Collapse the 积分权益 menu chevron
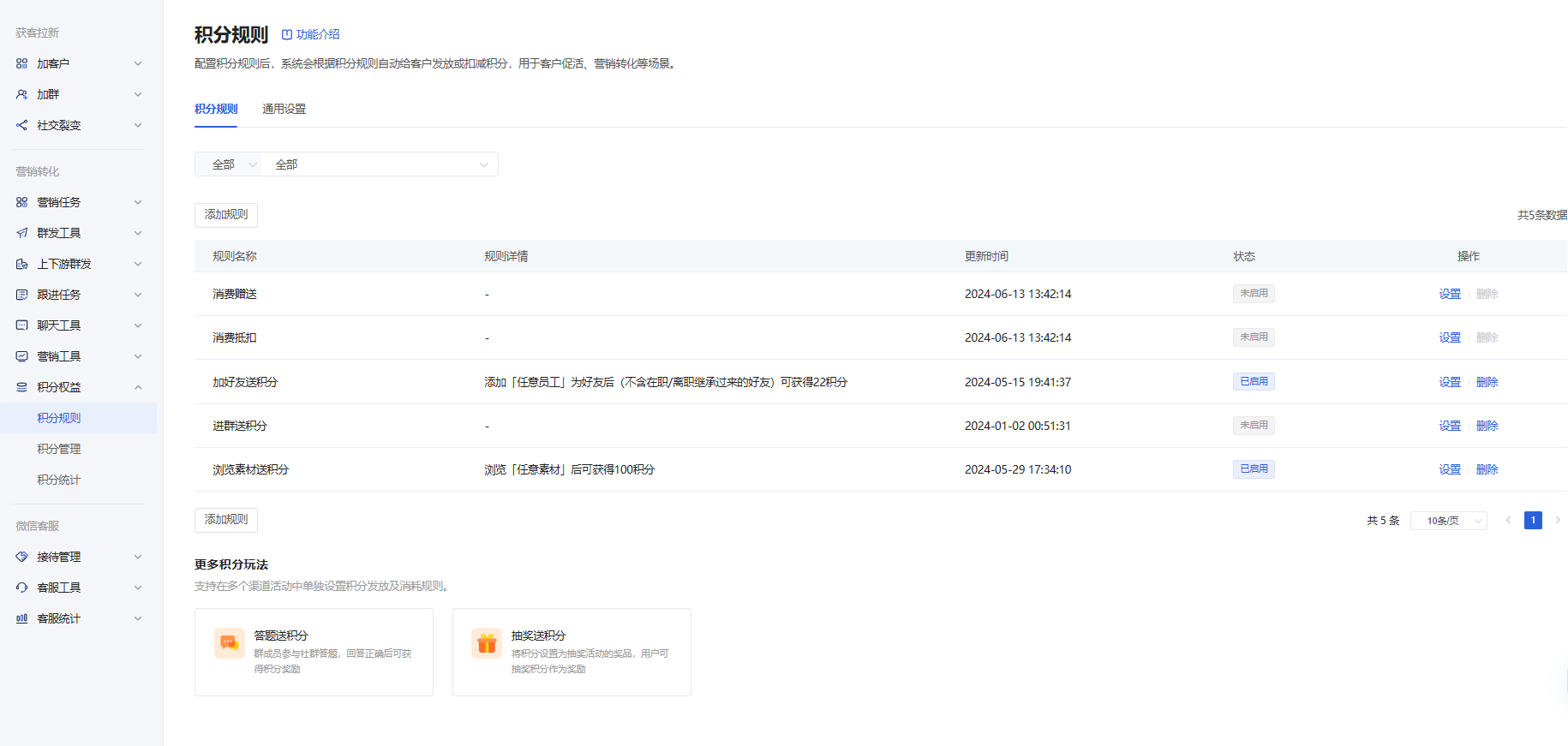Screen dimensions: 1568x746 pos(138,387)
